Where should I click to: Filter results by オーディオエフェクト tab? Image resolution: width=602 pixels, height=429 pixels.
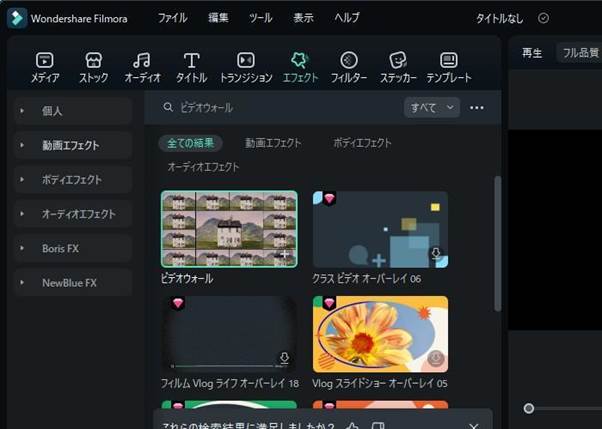pos(203,167)
